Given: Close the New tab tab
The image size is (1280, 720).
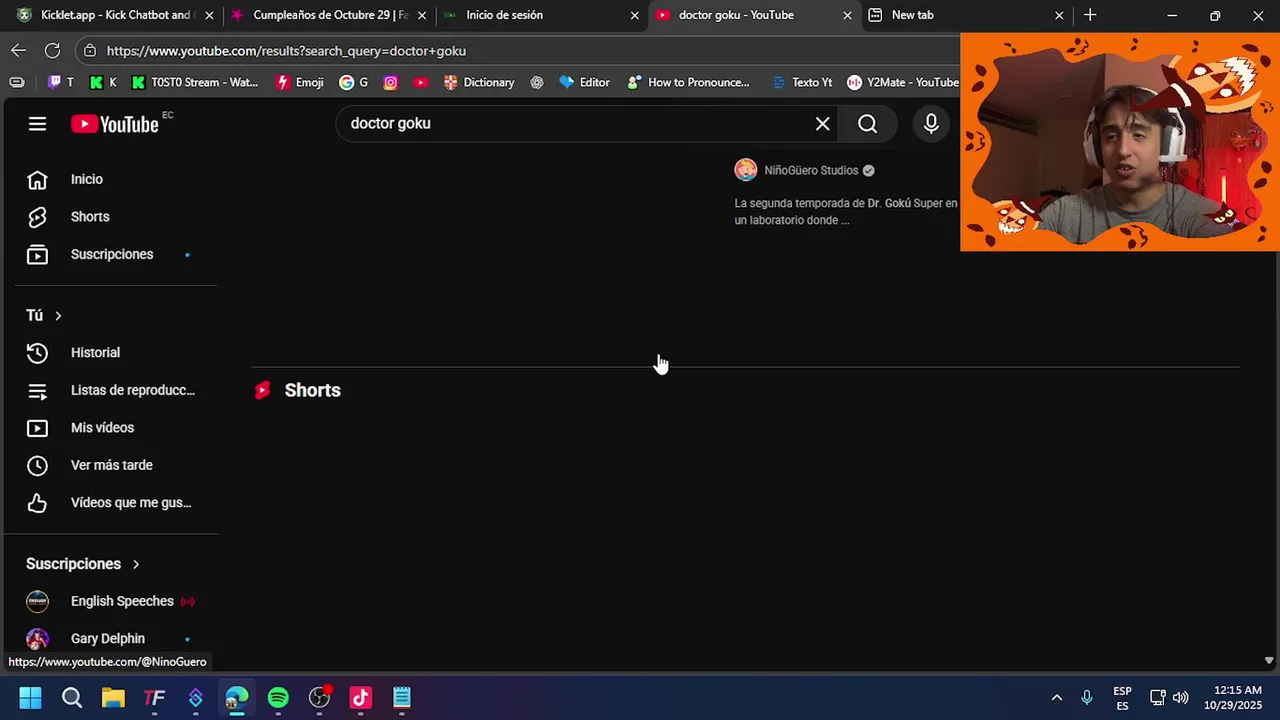Looking at the screenshot, I should pyautogui.click(x=1059, y=15).
